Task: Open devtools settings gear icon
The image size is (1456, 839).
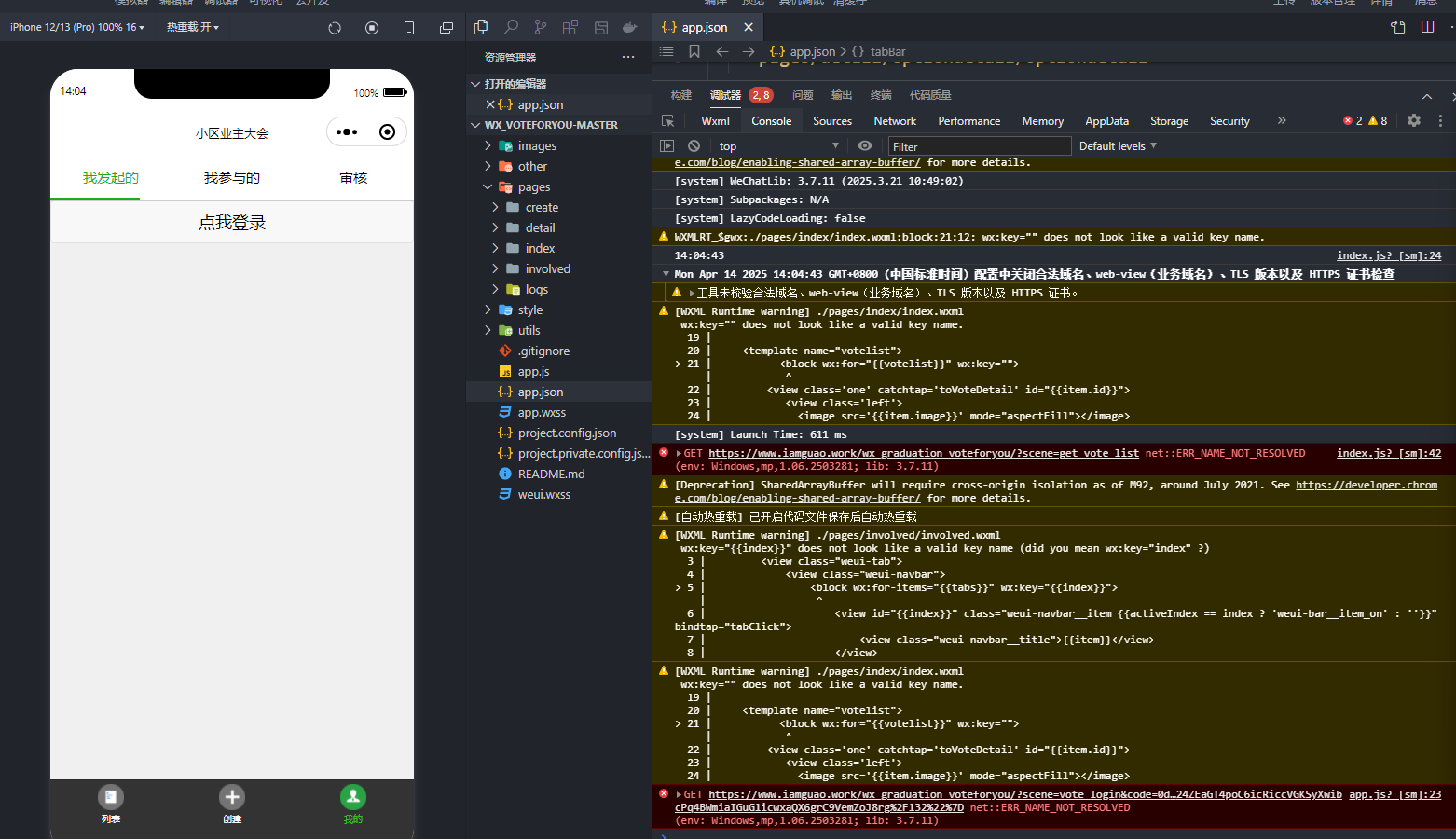Action: tap(1414, 120)
